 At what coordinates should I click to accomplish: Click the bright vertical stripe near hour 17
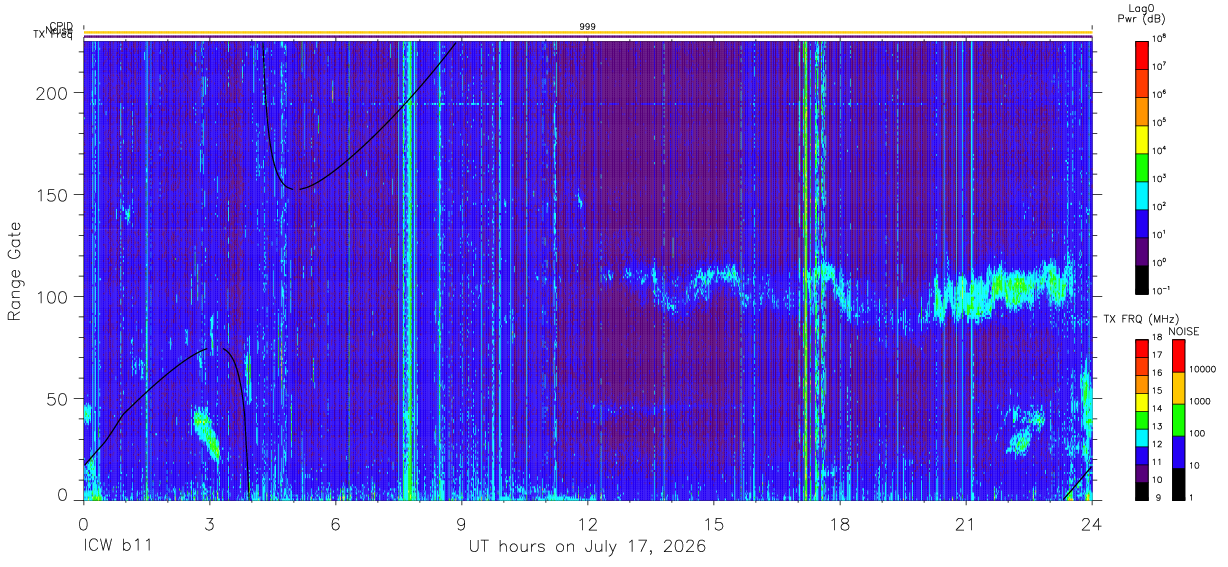click(x=806, y=270)
